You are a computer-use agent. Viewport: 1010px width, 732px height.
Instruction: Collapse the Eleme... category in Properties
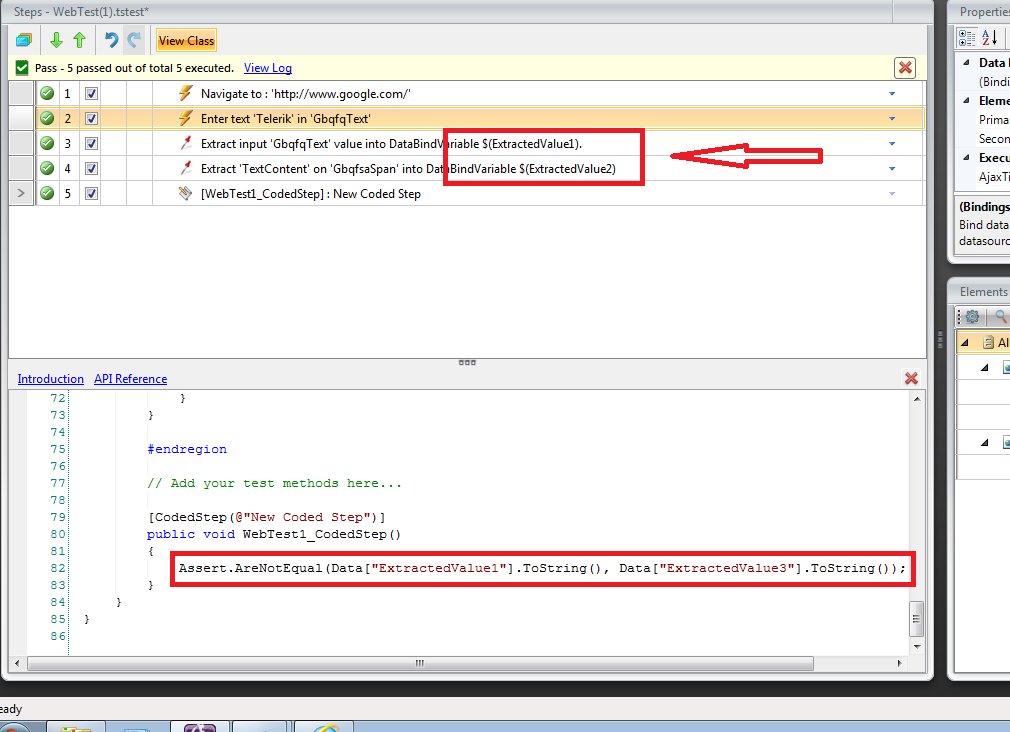(x=966, y=101)
